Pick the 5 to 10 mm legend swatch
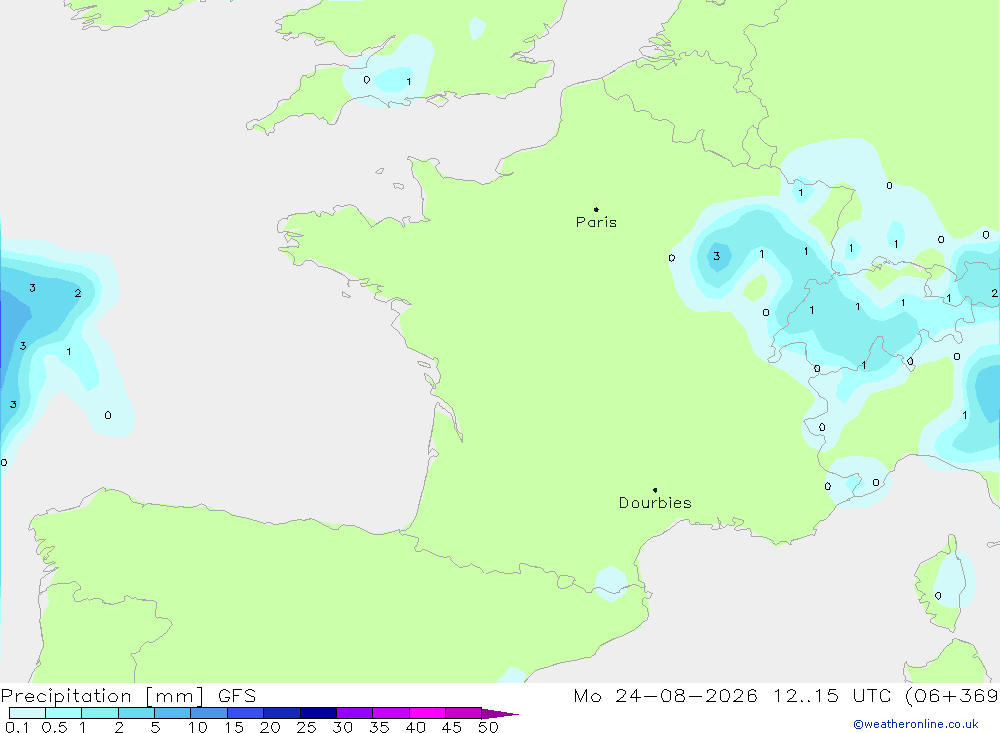The width and height of the screenshot is (1000, 733). (173, 713)
